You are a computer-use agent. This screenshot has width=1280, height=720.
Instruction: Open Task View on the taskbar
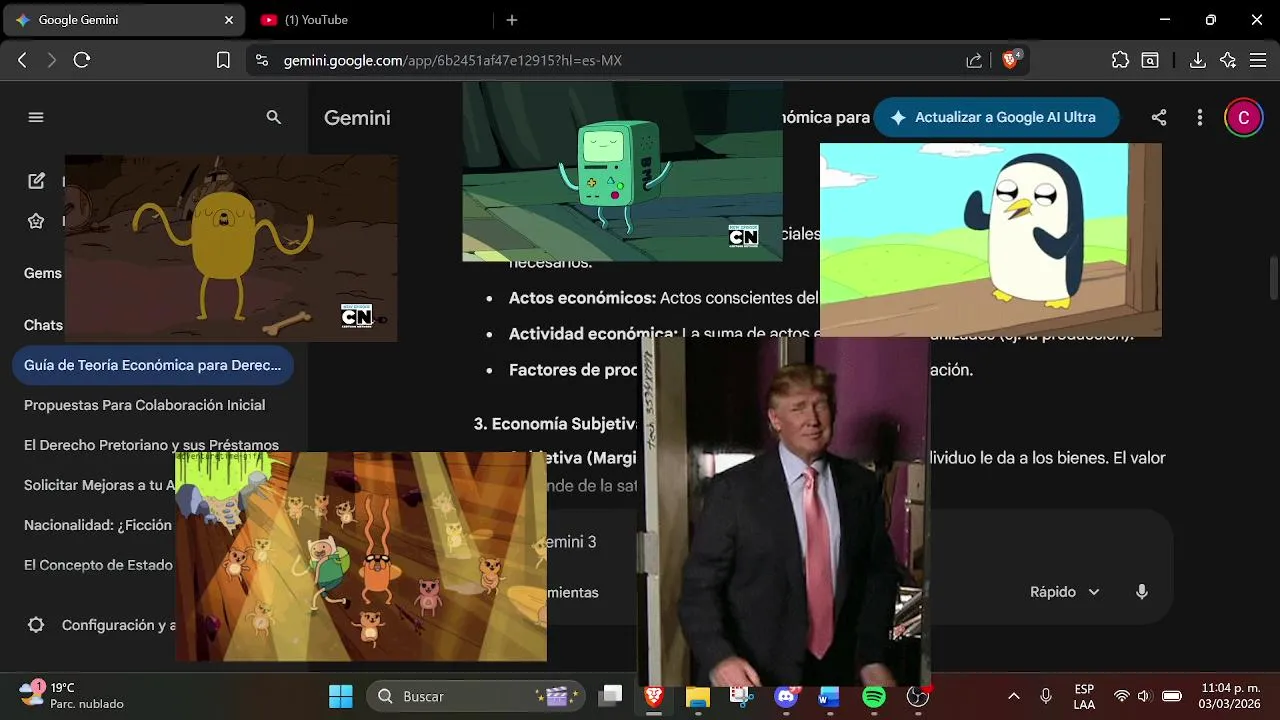pos(611,696)
